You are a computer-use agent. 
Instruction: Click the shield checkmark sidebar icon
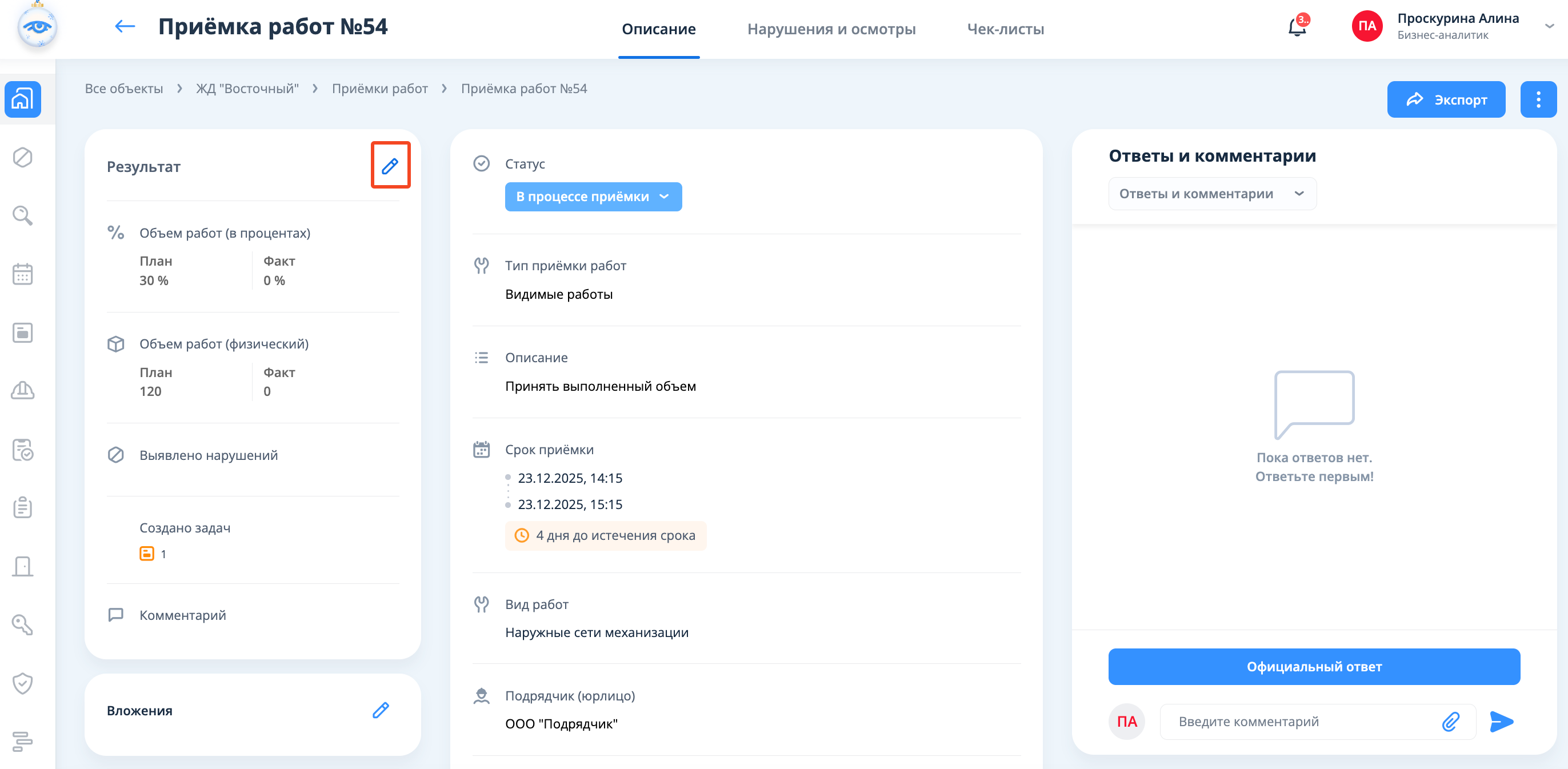point(22,683)
